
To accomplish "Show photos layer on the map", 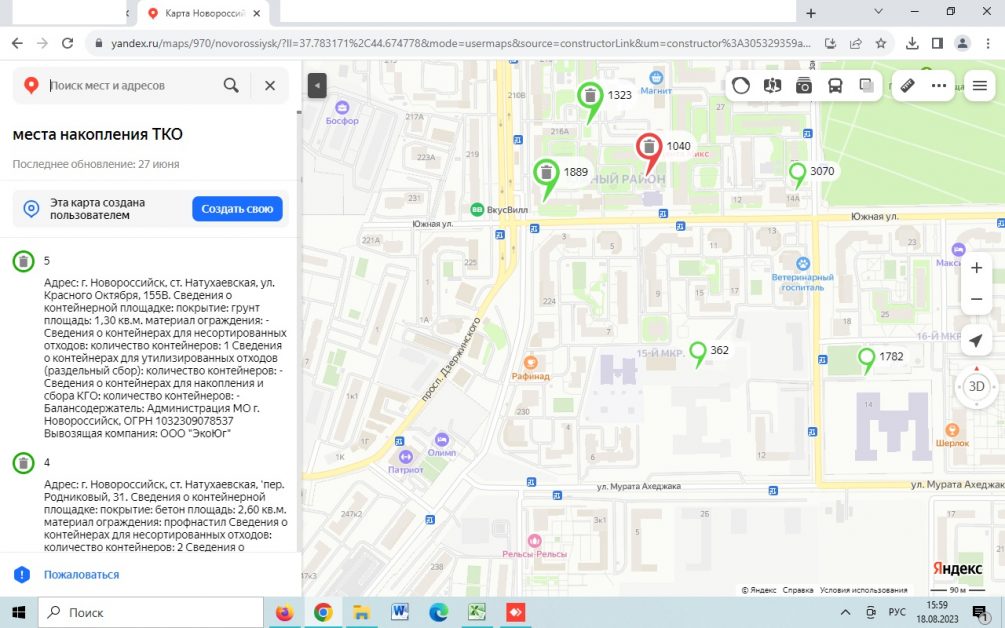I will tap(804, 86).
